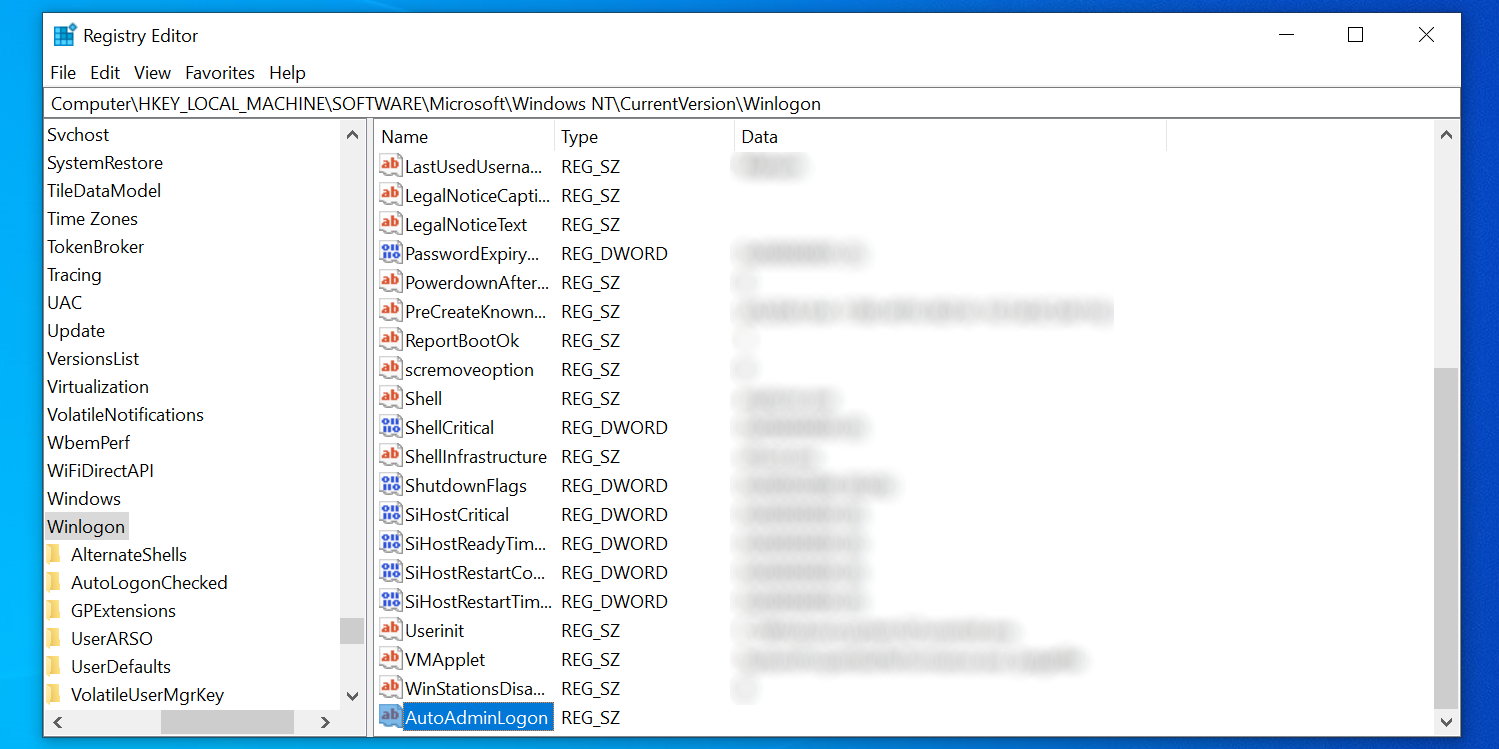This screenshot has height=749, width=1499.
Task: Choose the Update key
Action: 76,331
